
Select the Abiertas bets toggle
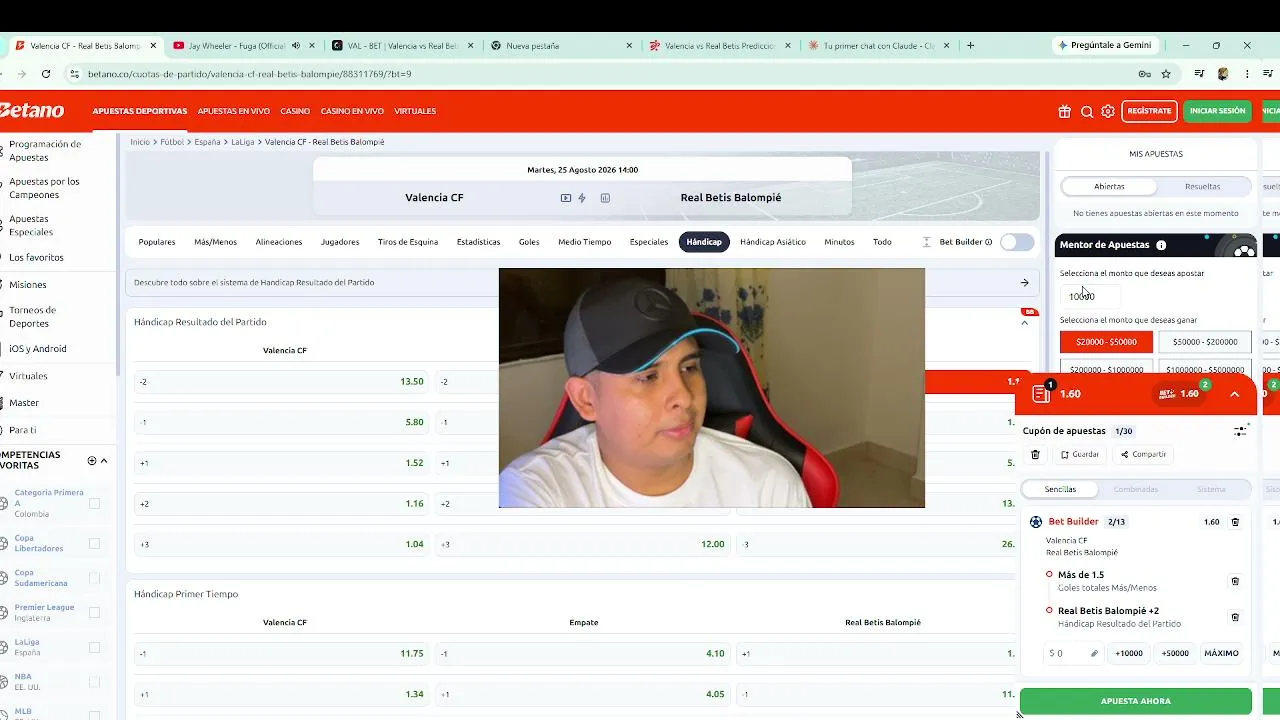point(1109,187)
